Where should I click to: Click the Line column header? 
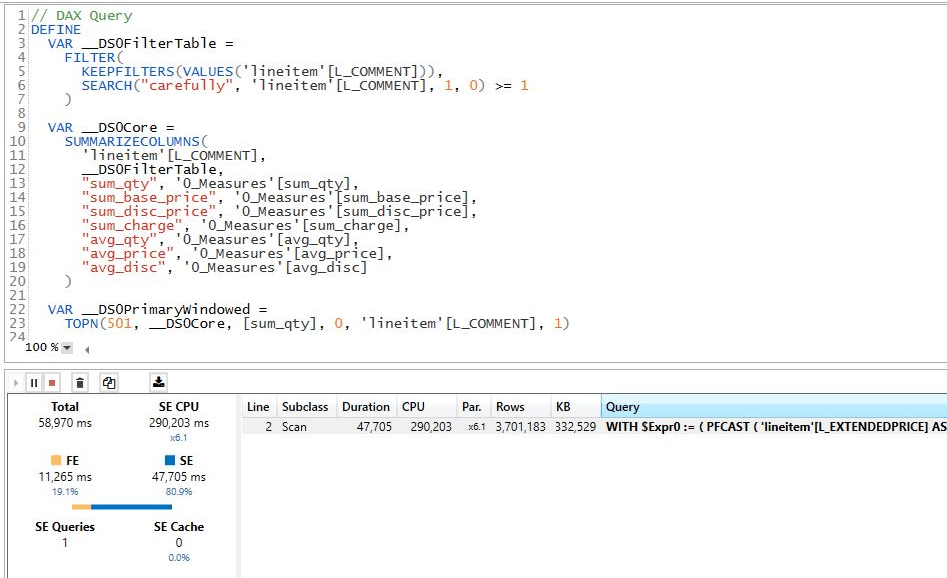tap(258, 407)
